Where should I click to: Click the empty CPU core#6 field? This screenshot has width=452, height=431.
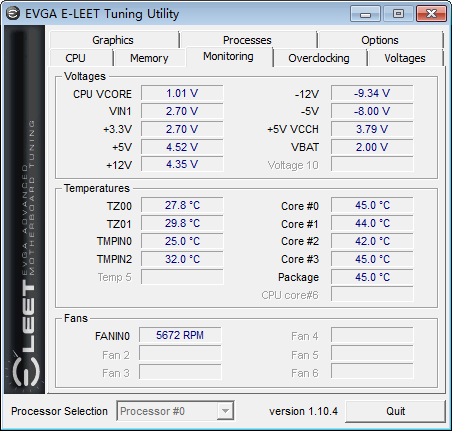click(x=372, y=294)
